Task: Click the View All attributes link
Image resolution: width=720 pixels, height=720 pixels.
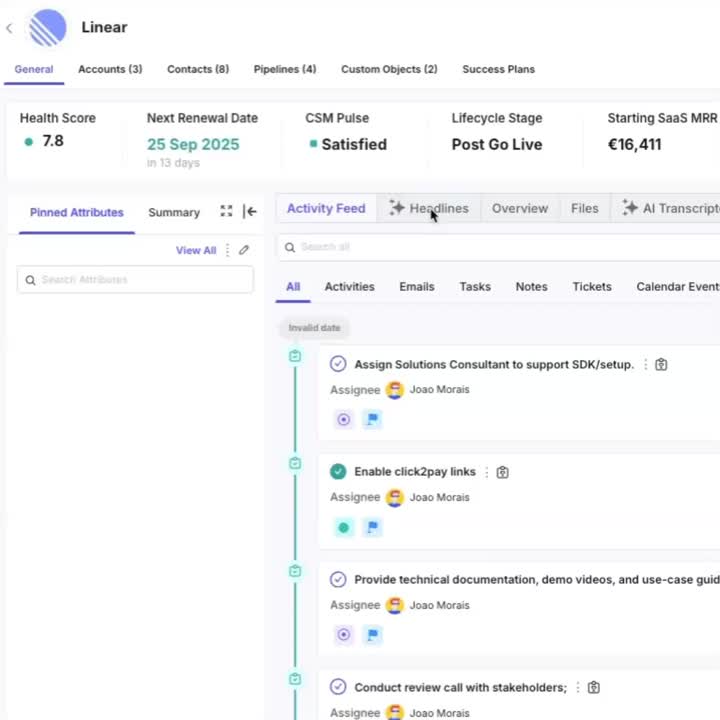Action: 196,251
